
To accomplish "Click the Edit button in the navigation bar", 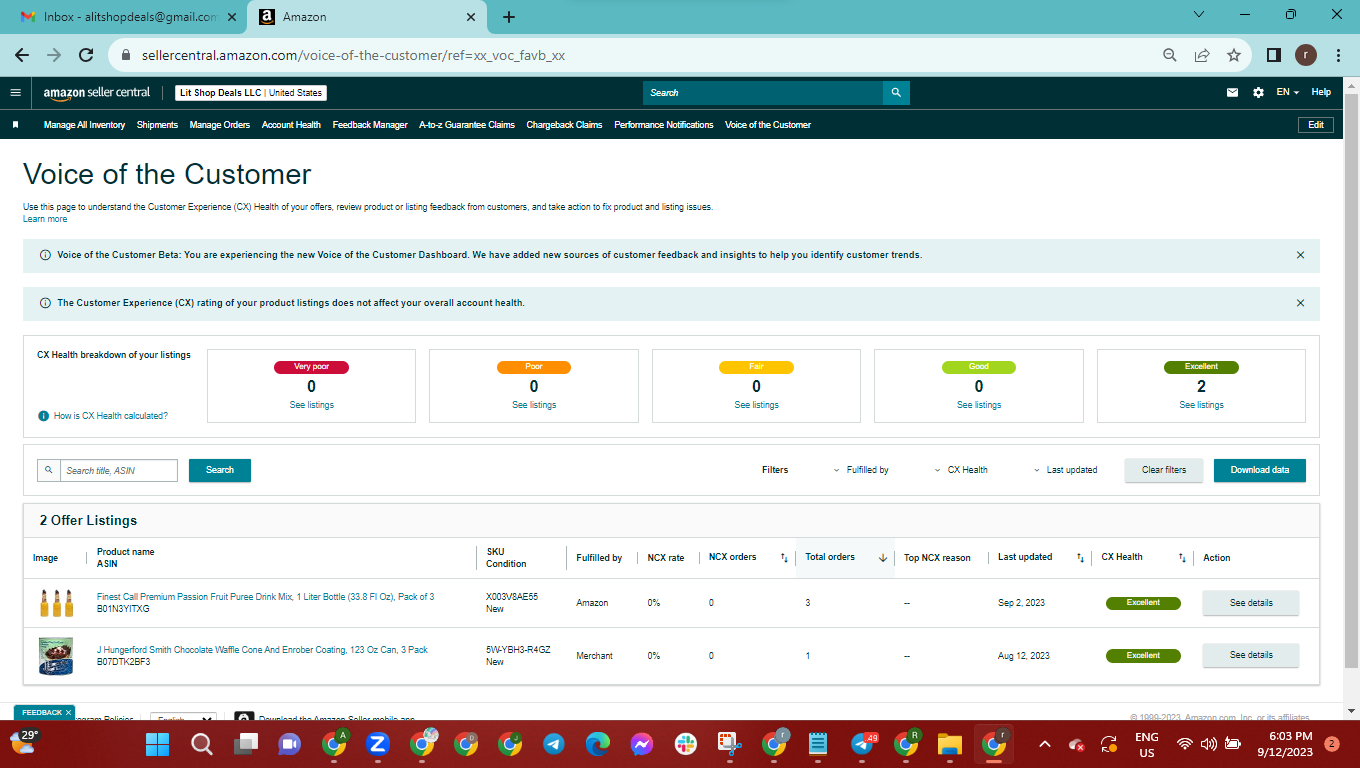I will [1316, 125].
